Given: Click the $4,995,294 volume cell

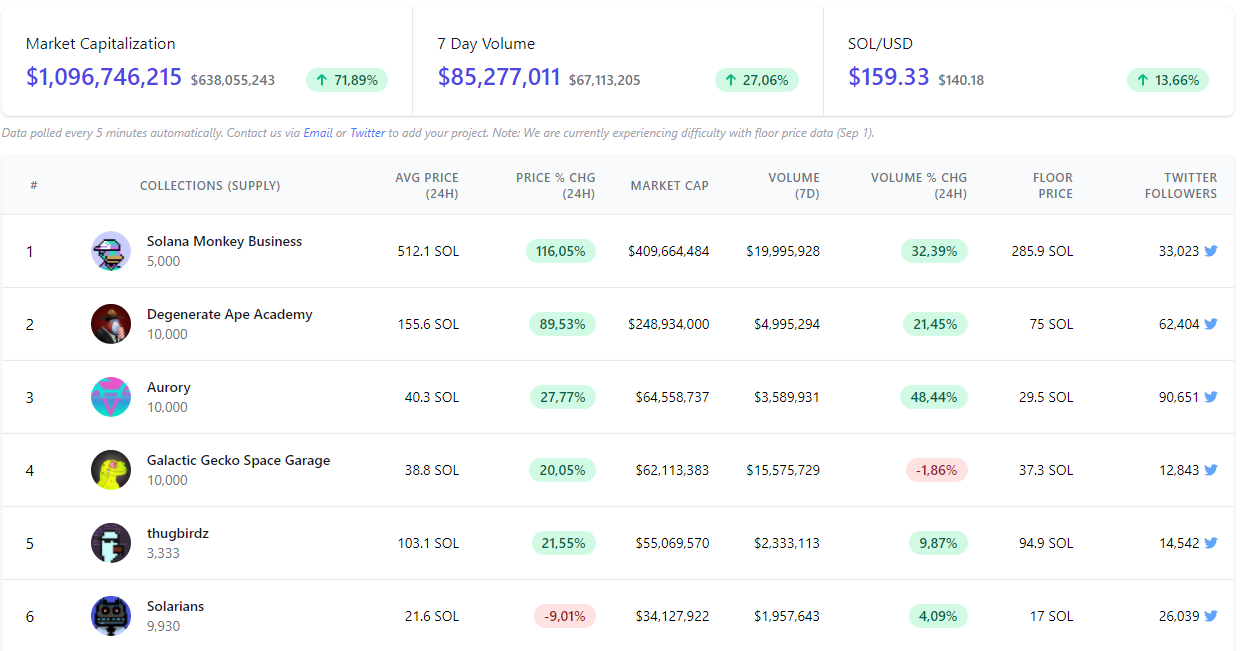Looking at the screenshot, I should click(787, 324).
